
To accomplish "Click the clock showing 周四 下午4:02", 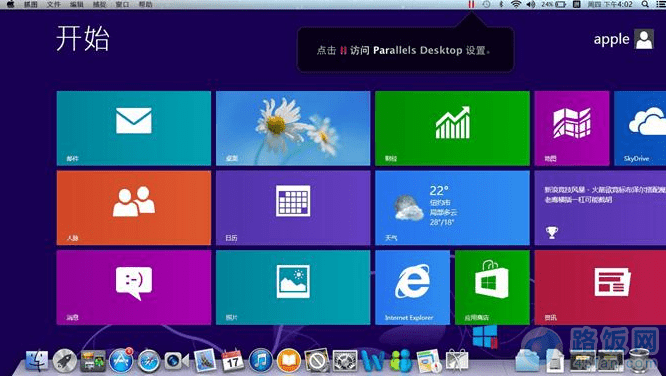I will (x=610, y=4).
